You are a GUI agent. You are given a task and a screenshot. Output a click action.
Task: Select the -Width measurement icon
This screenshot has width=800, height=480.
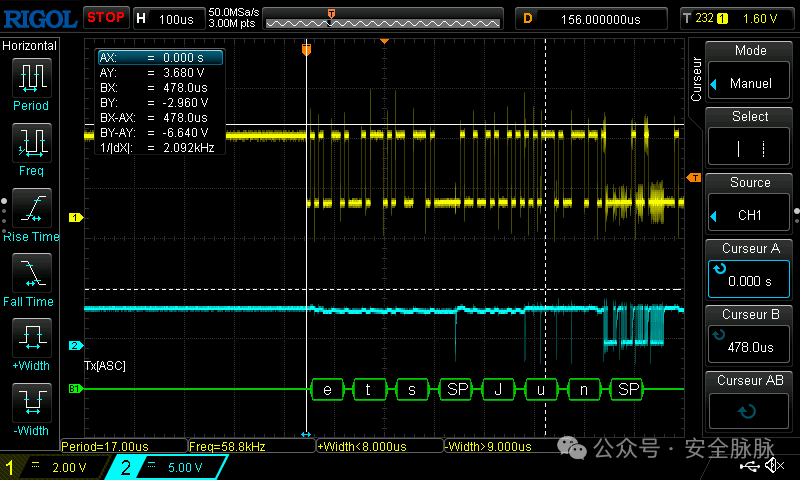tap(32, 402)
